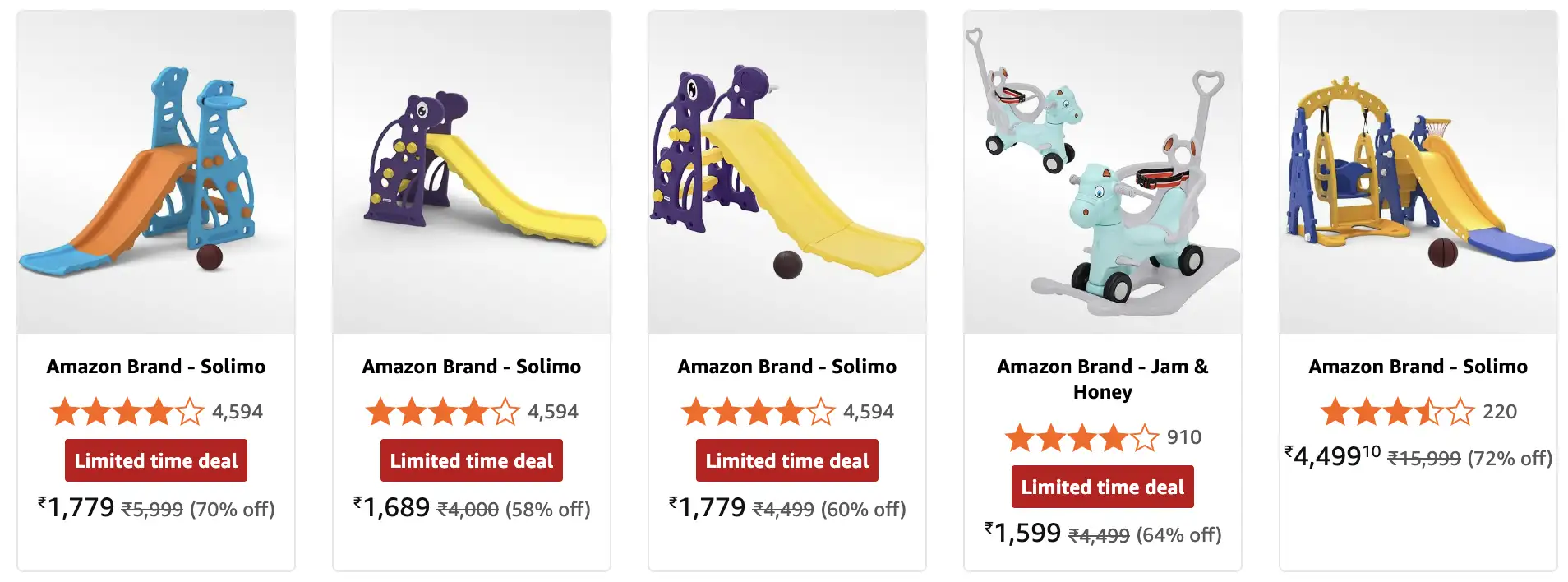
Task: Click 'Limited time deal' badge on Jam & Honey product
Action: (x=1101, y=487)
